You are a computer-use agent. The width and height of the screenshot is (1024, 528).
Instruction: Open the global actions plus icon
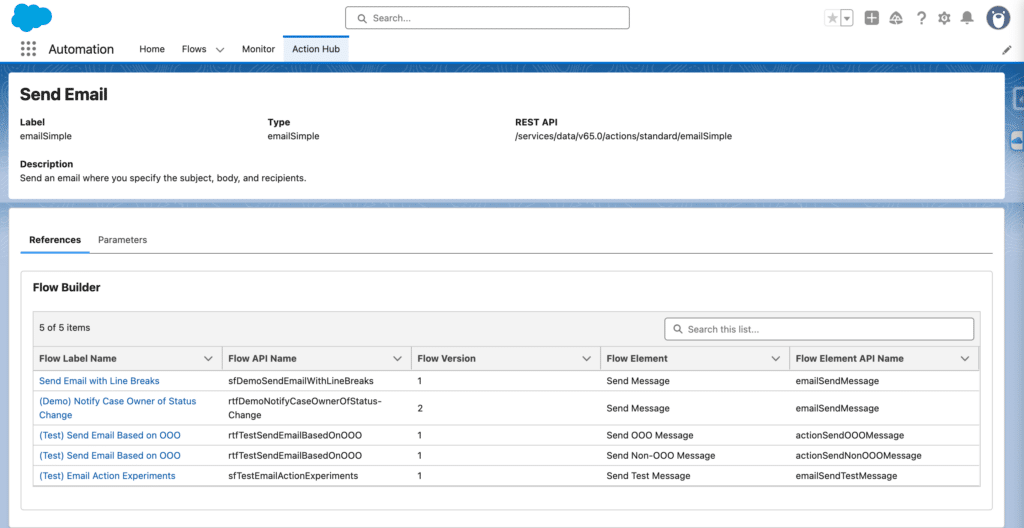[x=872, y=18]
